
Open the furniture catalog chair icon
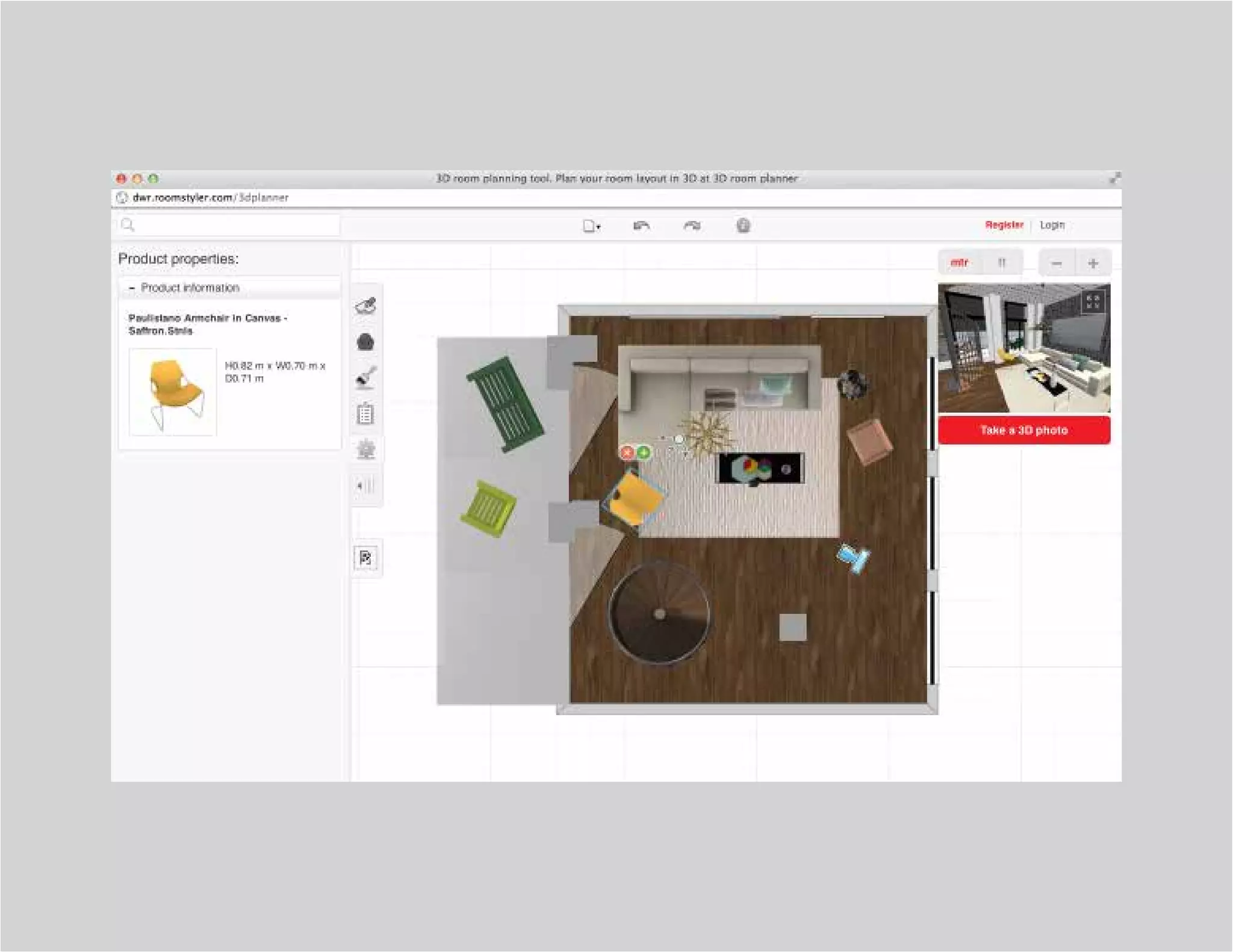pos(365,342)
